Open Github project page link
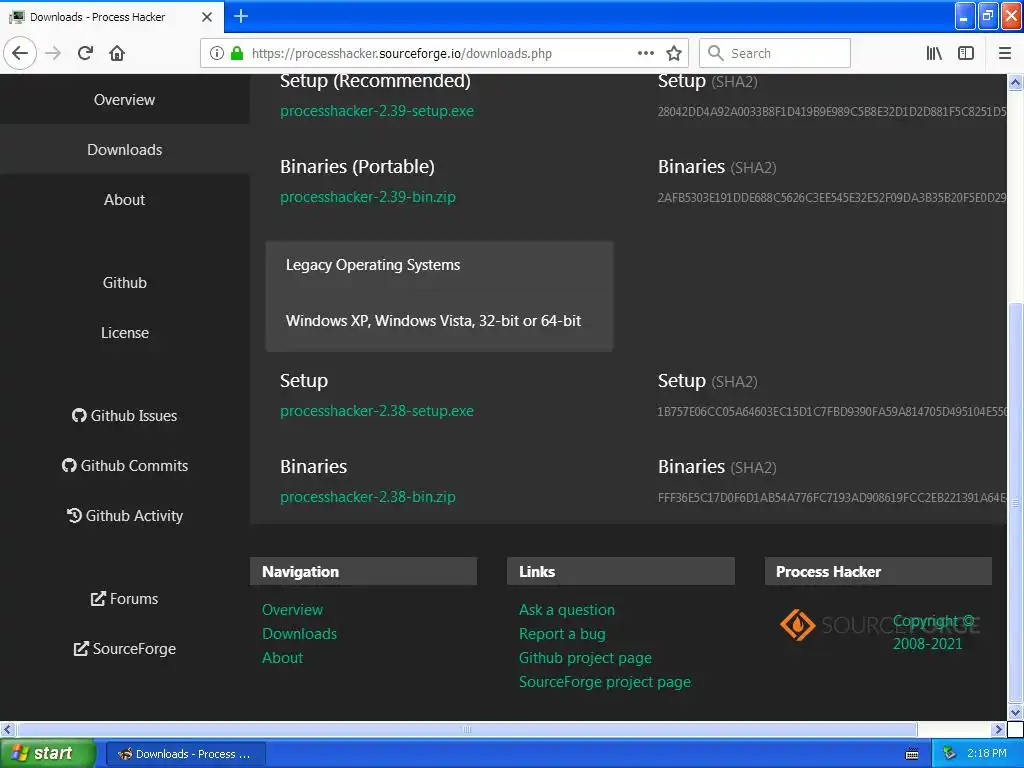 pyautogui.click(x=585, y=658)
